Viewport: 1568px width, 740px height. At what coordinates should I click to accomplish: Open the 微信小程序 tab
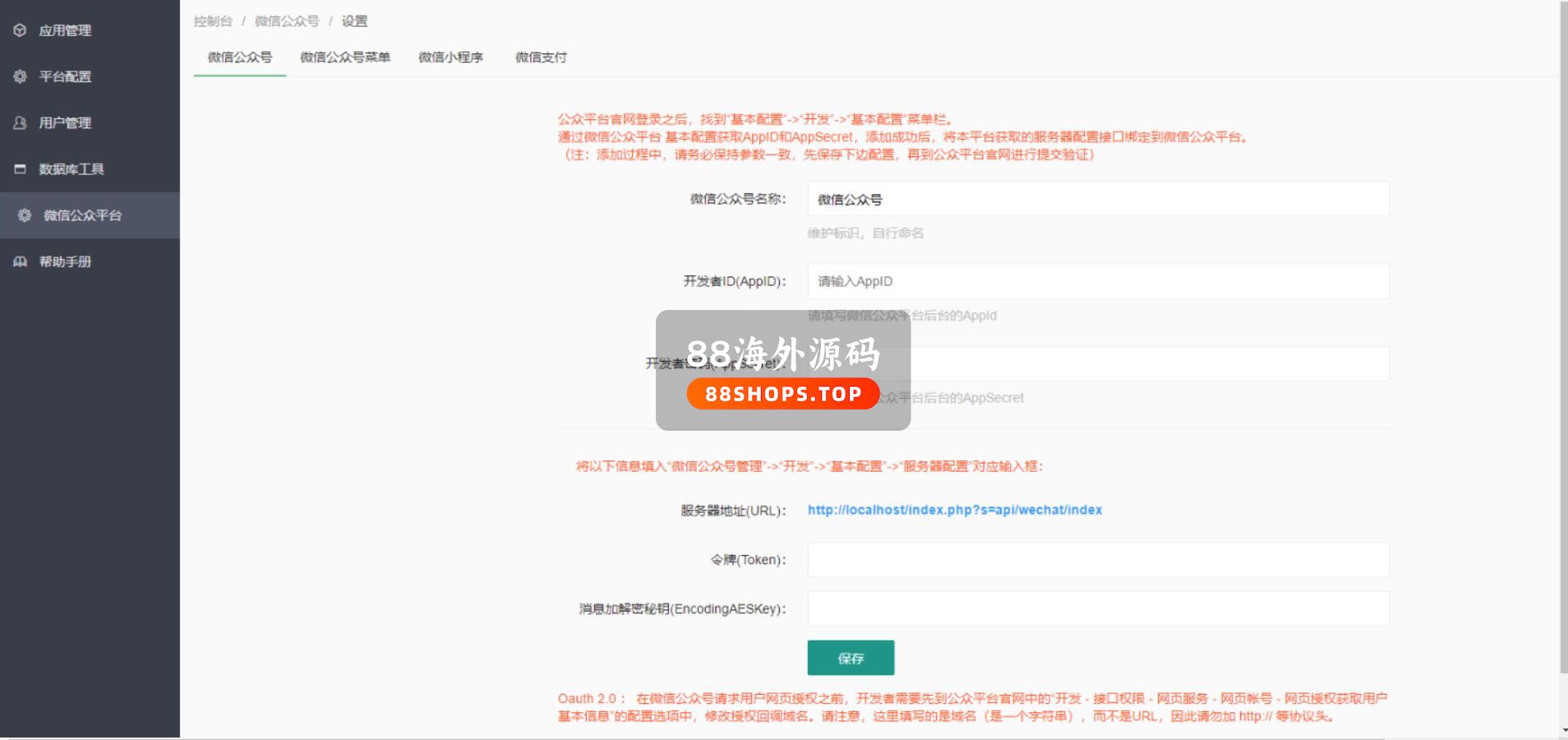tap(450, 58)
